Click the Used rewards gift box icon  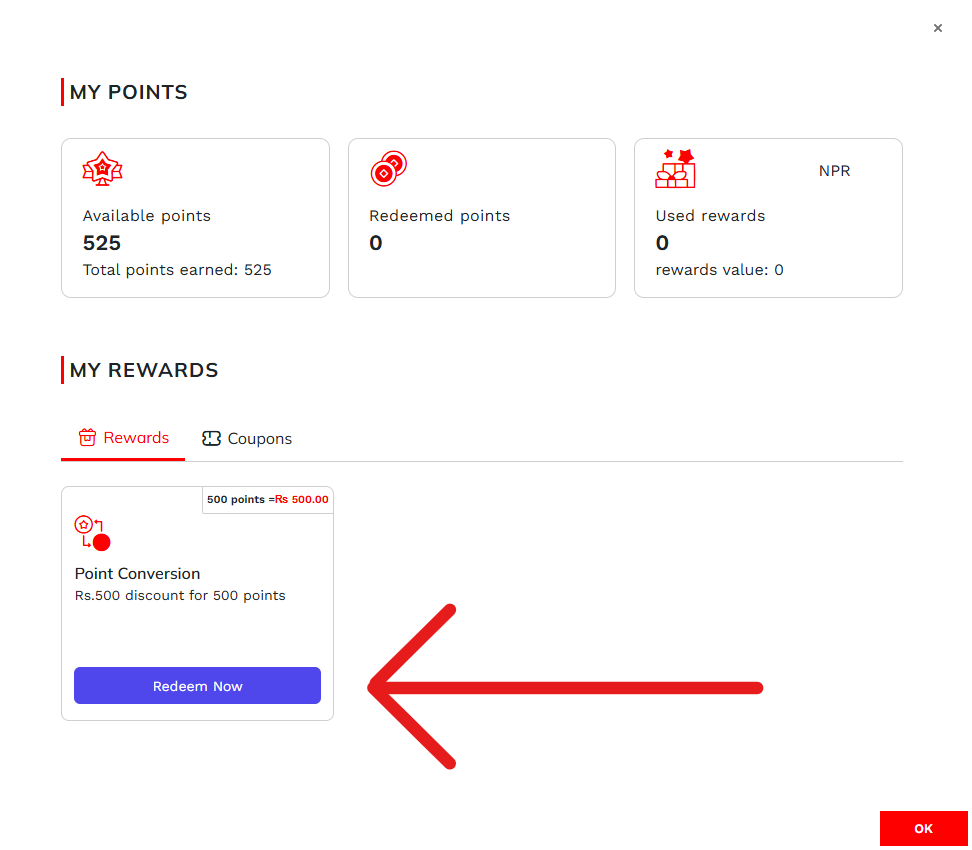tap(675, 169)
